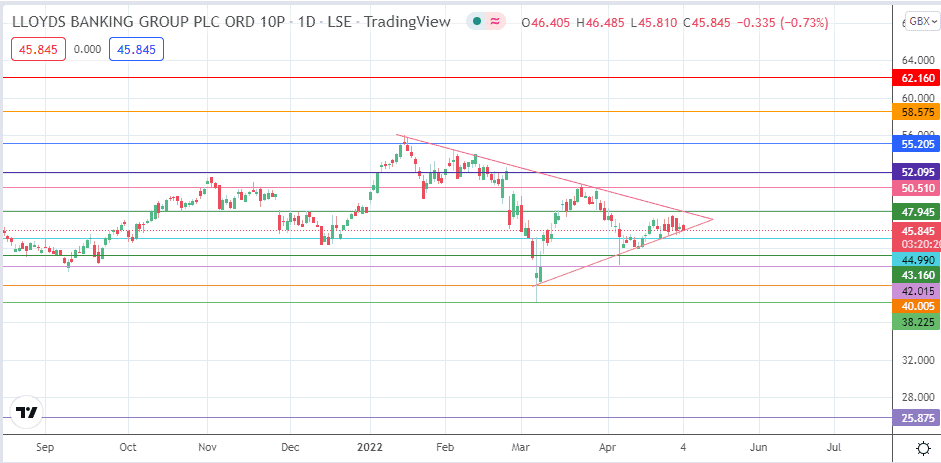Click the 28.000 price axis tick

coord(919,398)
